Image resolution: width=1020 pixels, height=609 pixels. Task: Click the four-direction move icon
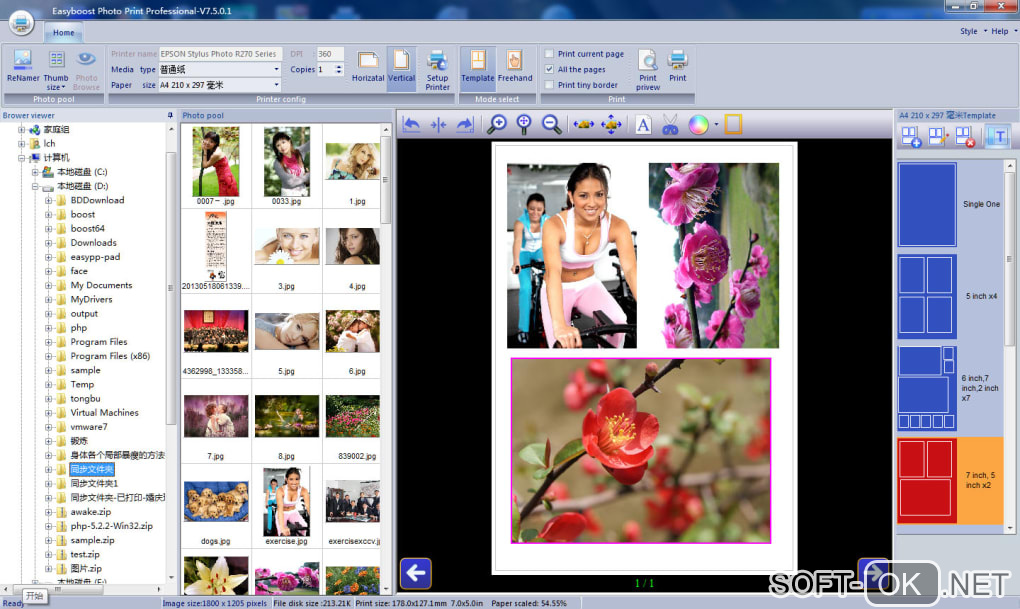tap(611, 124)
